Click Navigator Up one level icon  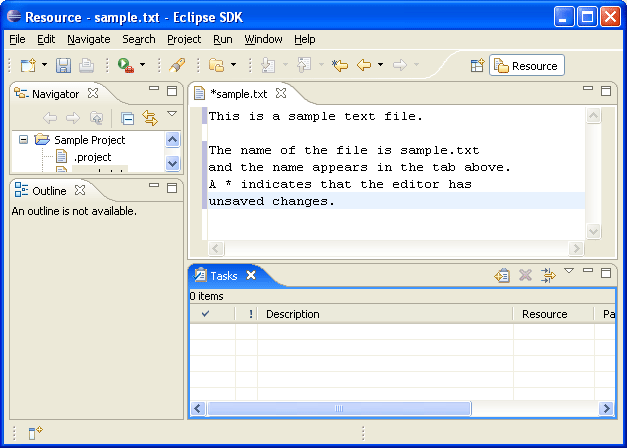(96, 118)
